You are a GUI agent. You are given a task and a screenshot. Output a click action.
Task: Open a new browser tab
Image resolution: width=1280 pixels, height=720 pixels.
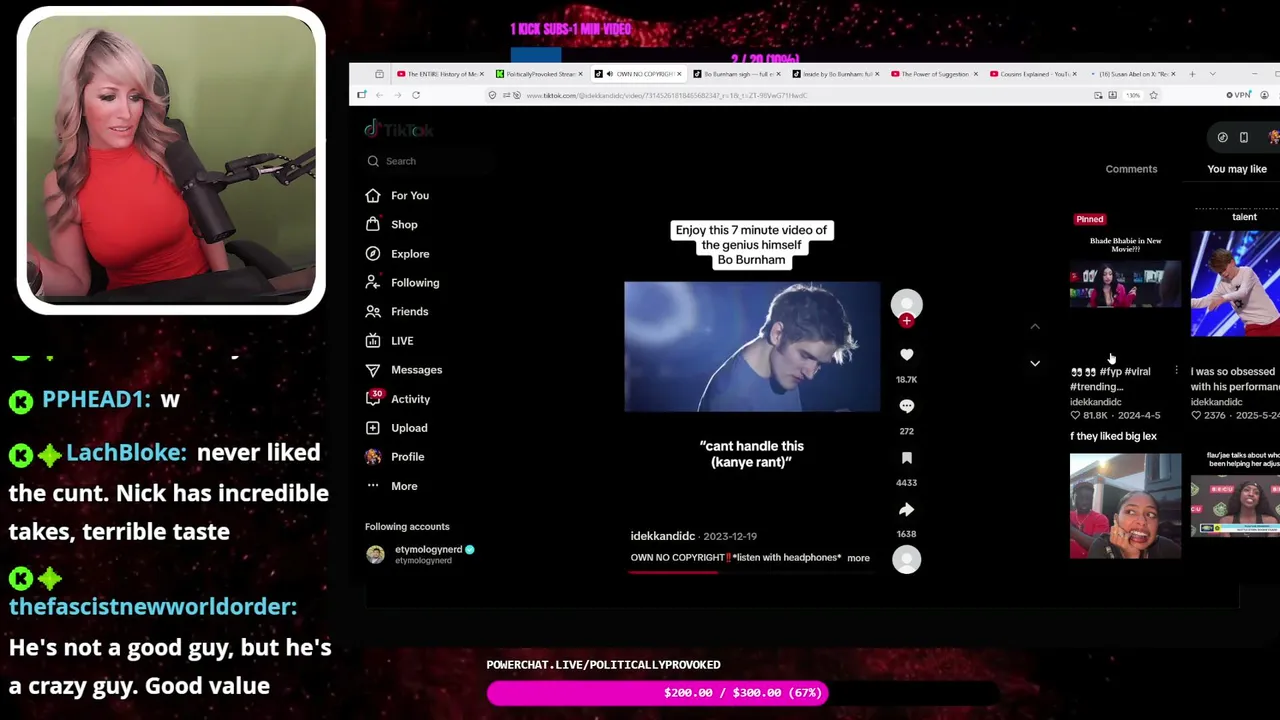[1193, 74]
